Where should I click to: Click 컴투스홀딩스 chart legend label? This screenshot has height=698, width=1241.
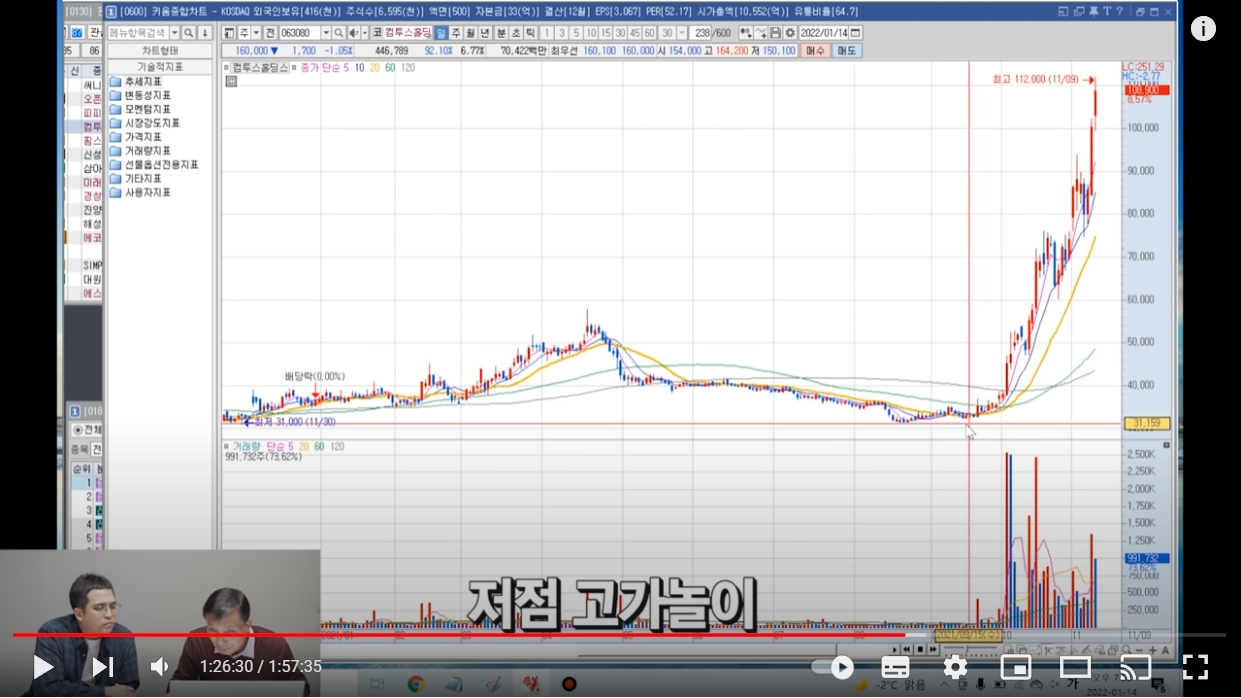click(x=260, y=67)
